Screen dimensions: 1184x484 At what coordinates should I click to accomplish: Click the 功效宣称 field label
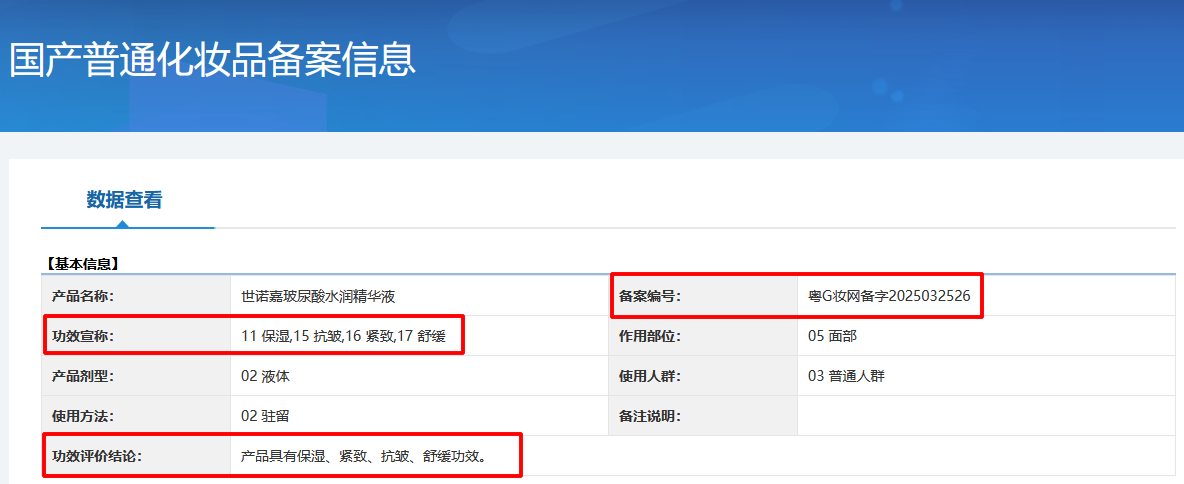[x=83, y=336]
